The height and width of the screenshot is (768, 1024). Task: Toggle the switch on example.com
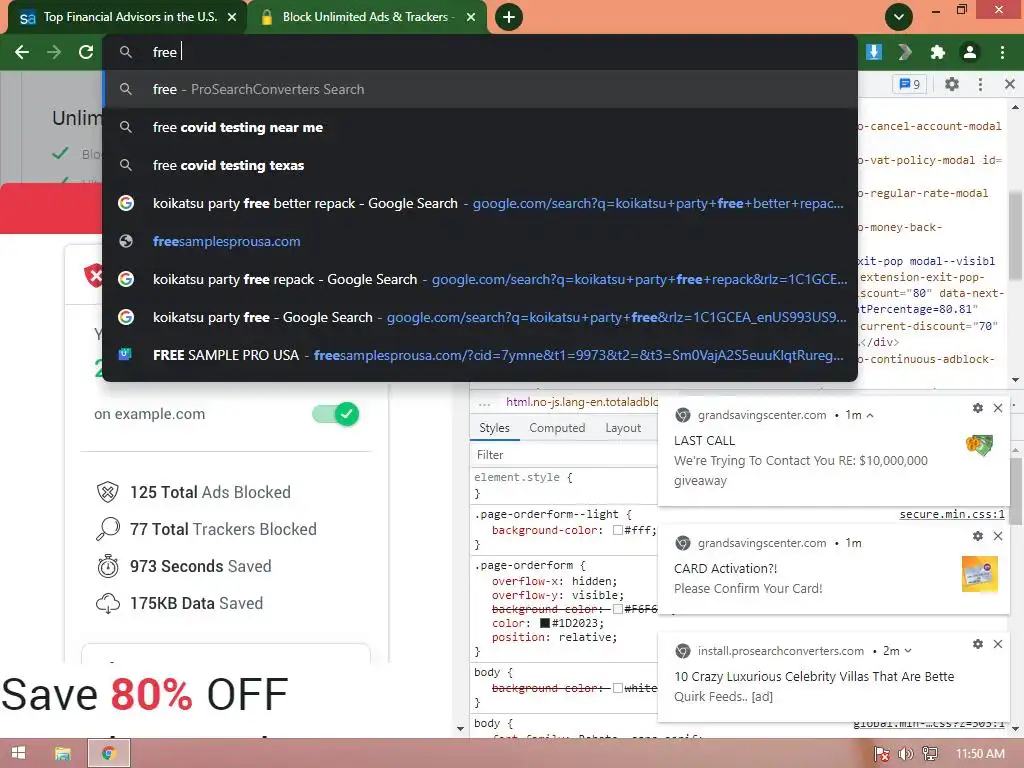[336, 414]
